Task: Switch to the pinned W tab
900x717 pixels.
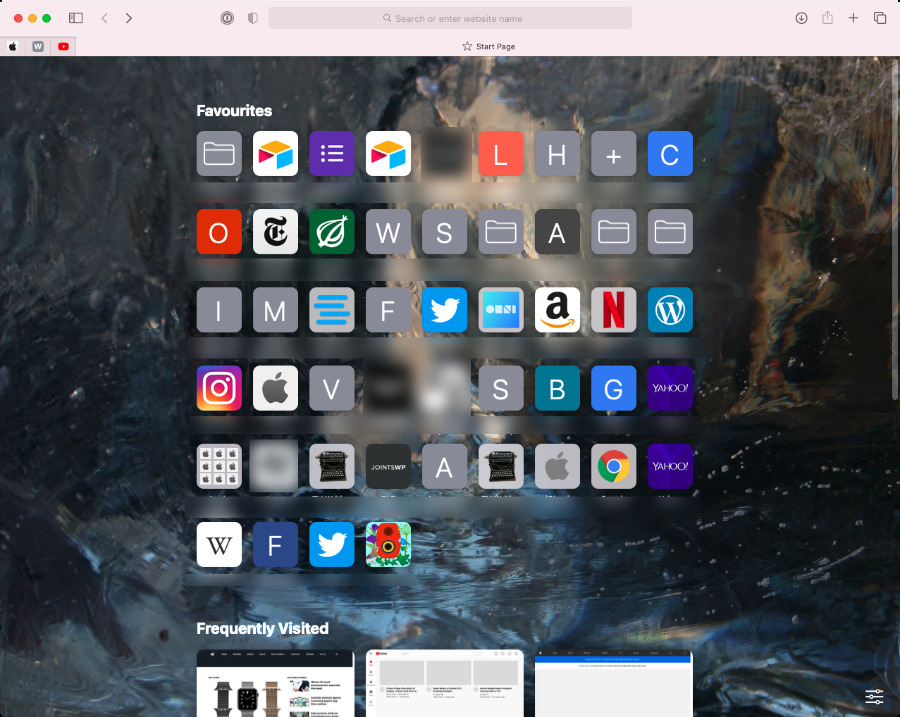Action: (38, 46)
